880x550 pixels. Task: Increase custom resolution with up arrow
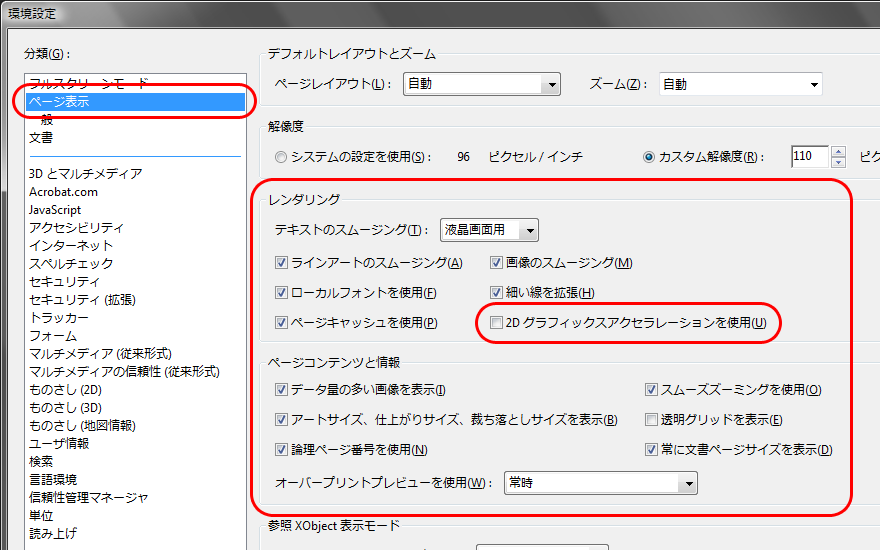point(838,151)
